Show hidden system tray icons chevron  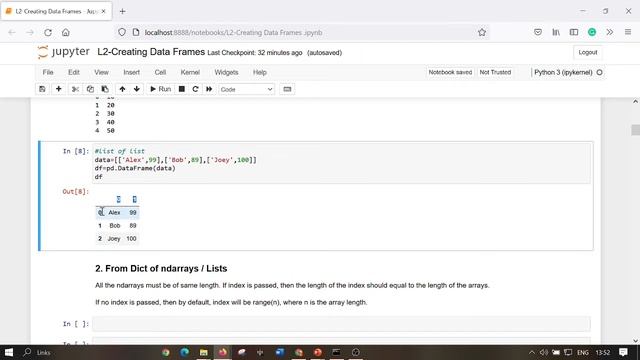[x=531, y=352]
